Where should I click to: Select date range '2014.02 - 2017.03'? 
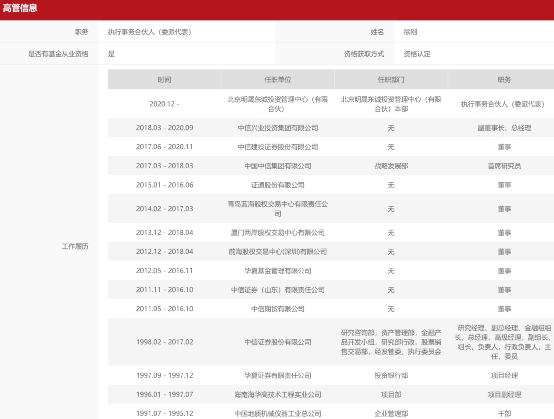[164, 208]
